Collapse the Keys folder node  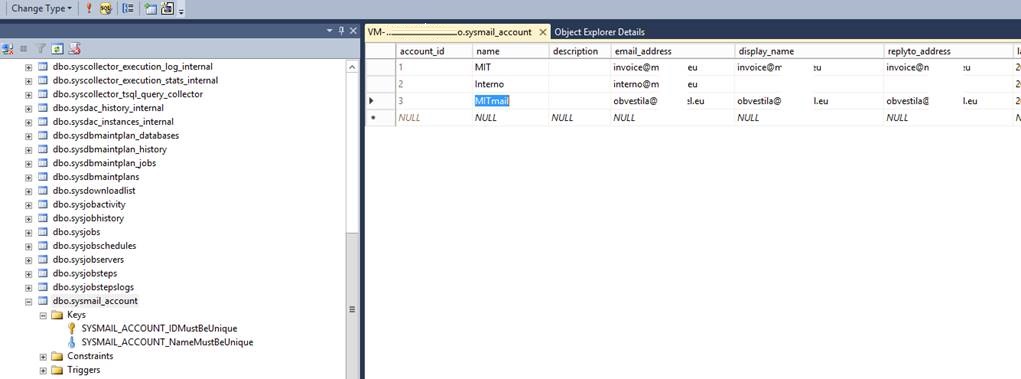[x=43, y=315]
